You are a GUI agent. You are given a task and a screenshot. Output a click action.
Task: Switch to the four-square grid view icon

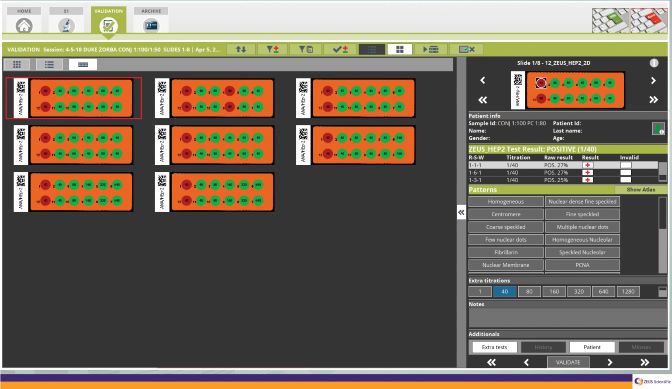[399, 49]
